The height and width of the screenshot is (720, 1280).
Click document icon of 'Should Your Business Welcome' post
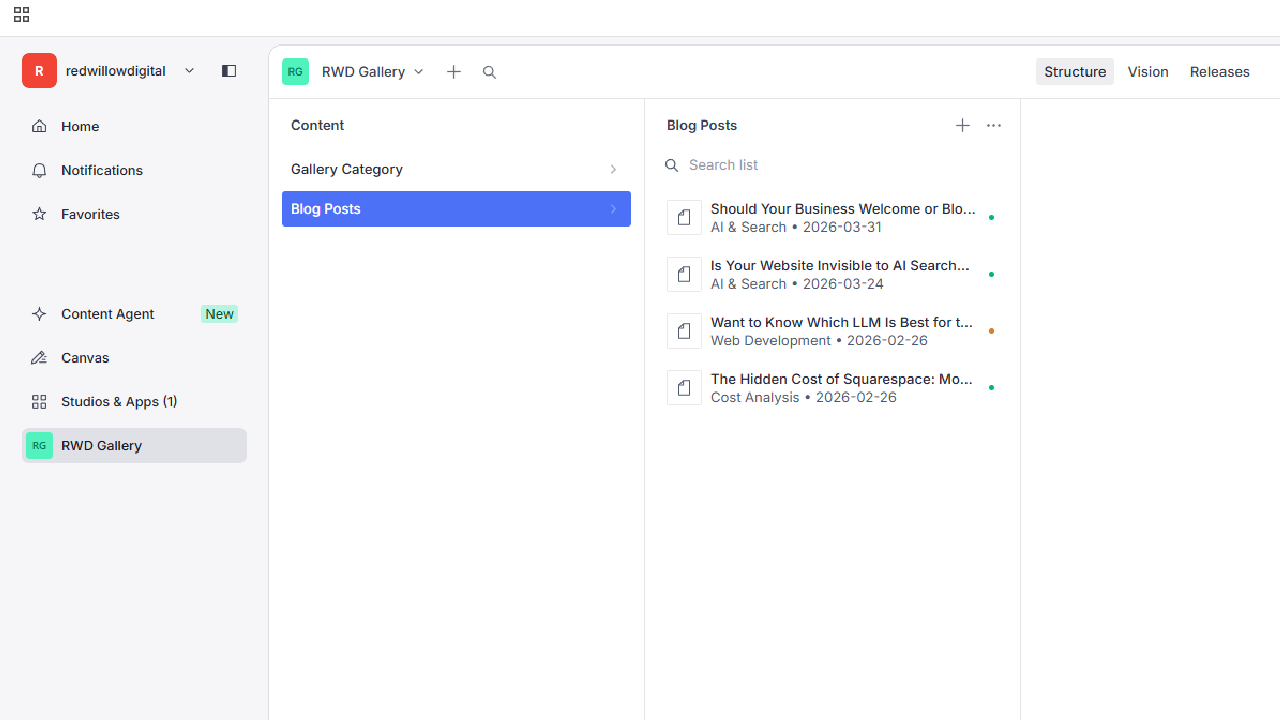pyautogui.click(x=684, y=217)
